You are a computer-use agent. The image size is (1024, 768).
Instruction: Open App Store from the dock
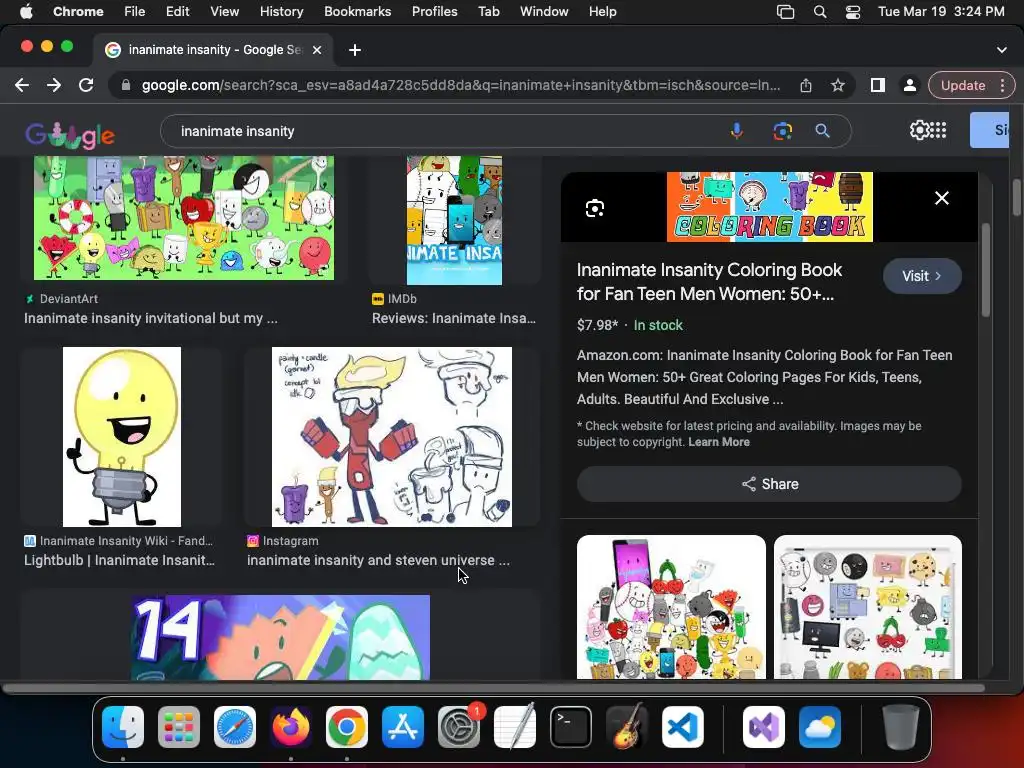coord(403,727)
